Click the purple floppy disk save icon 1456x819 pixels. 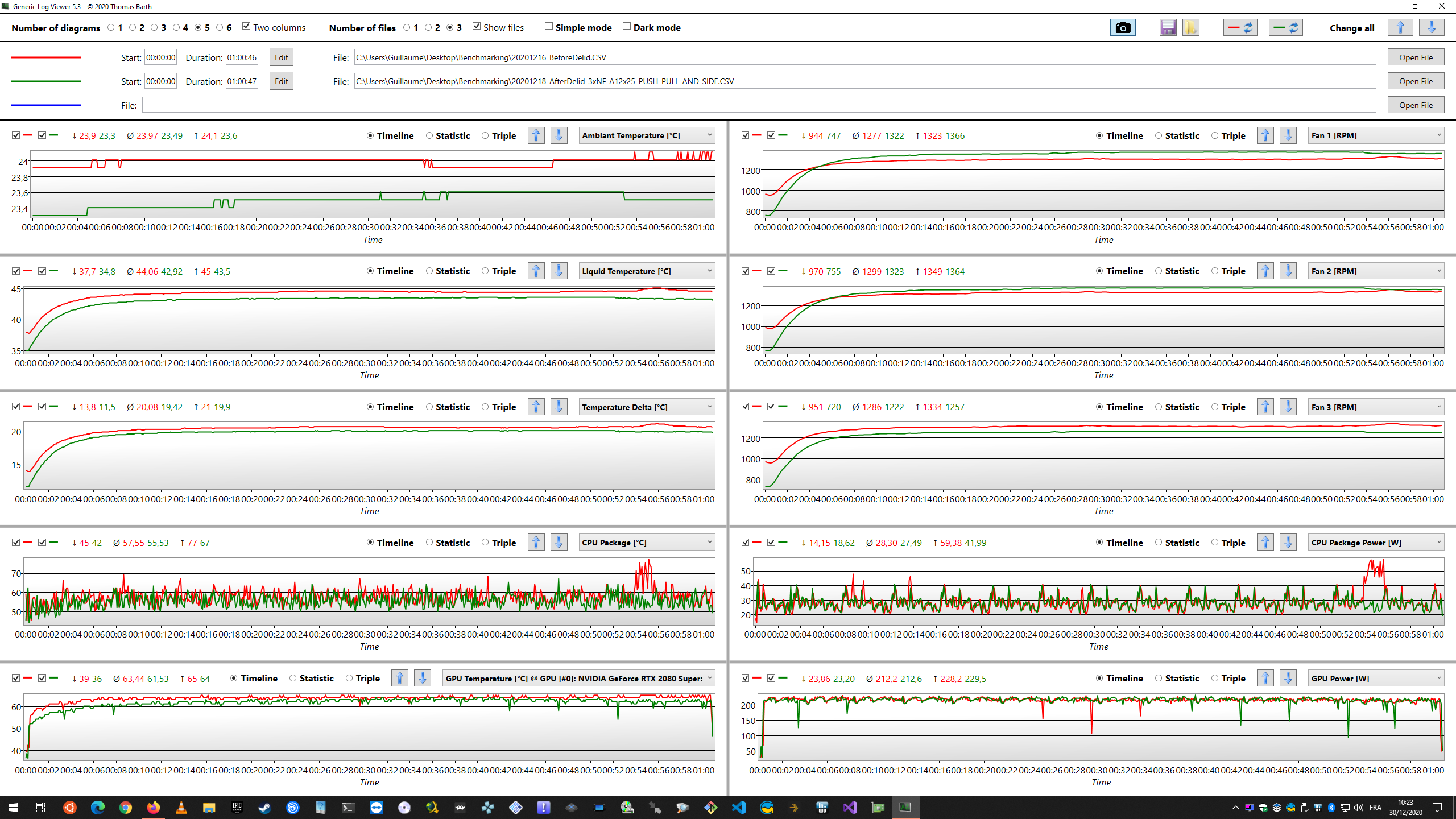[x=1168, y=27]
